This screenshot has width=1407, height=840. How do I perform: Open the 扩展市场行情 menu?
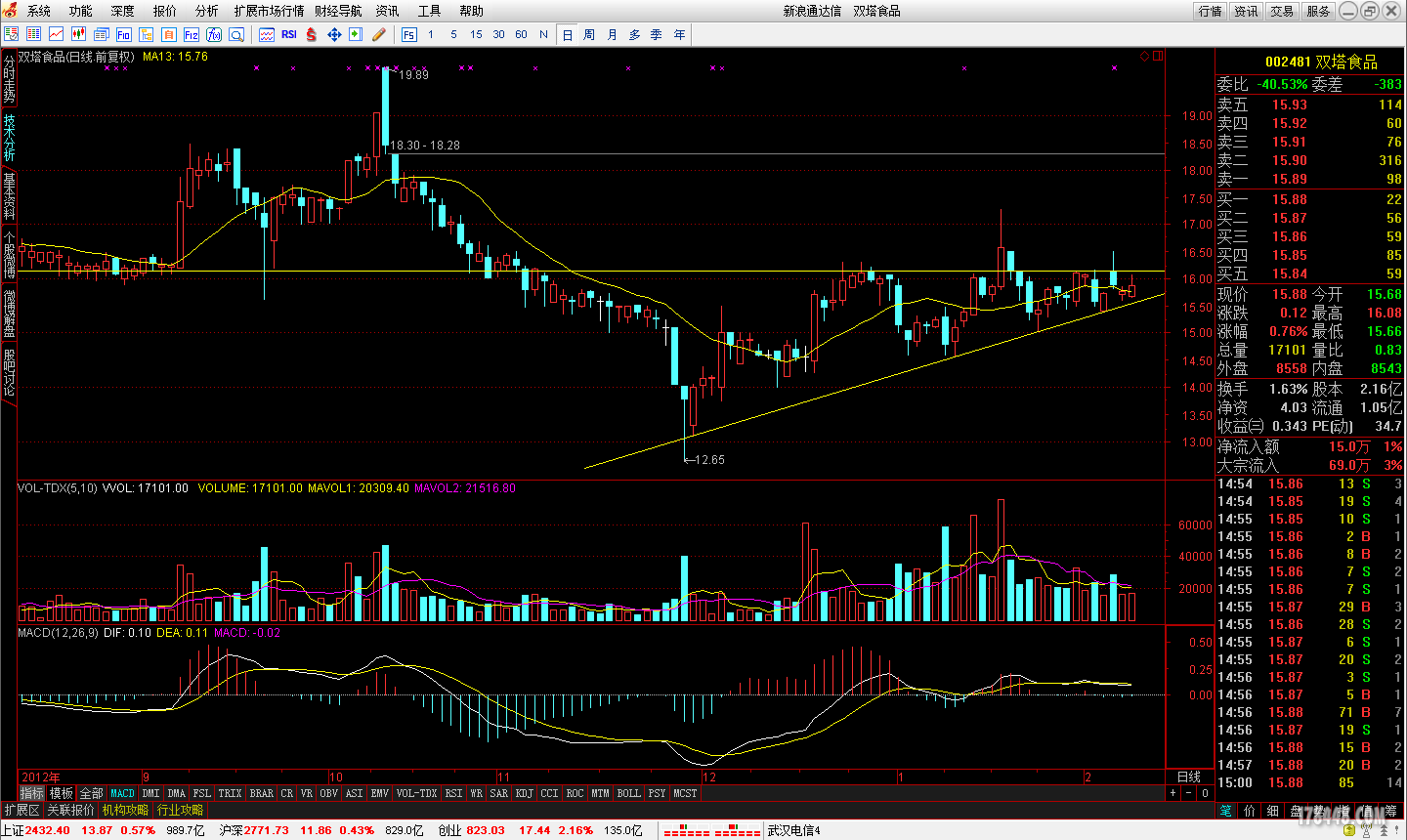pyautogui.click(x=269, y=11)
